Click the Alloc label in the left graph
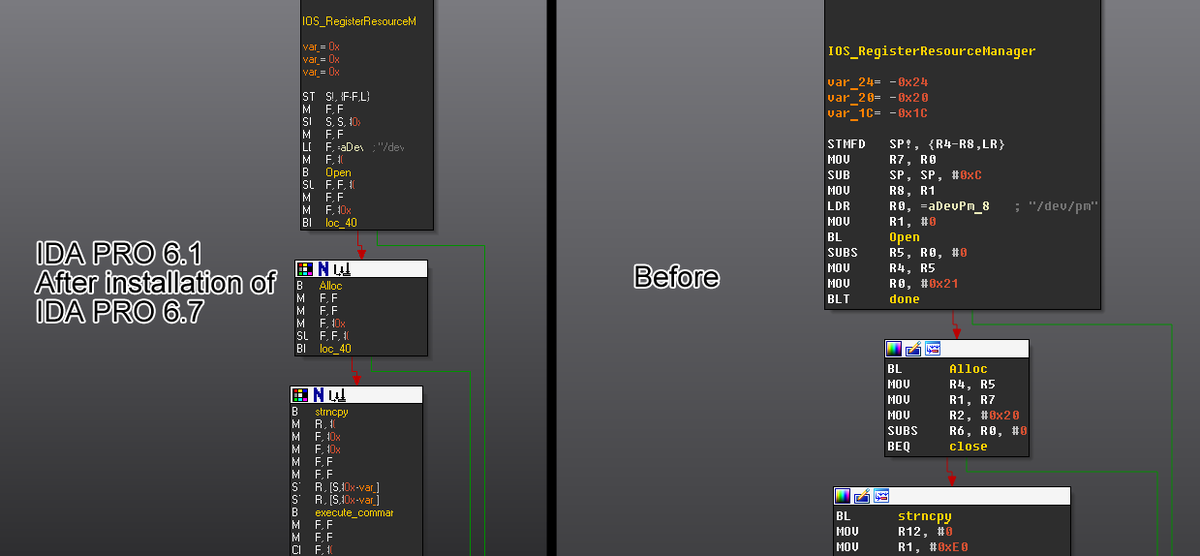1200x556 pixels. coord(331,285)
